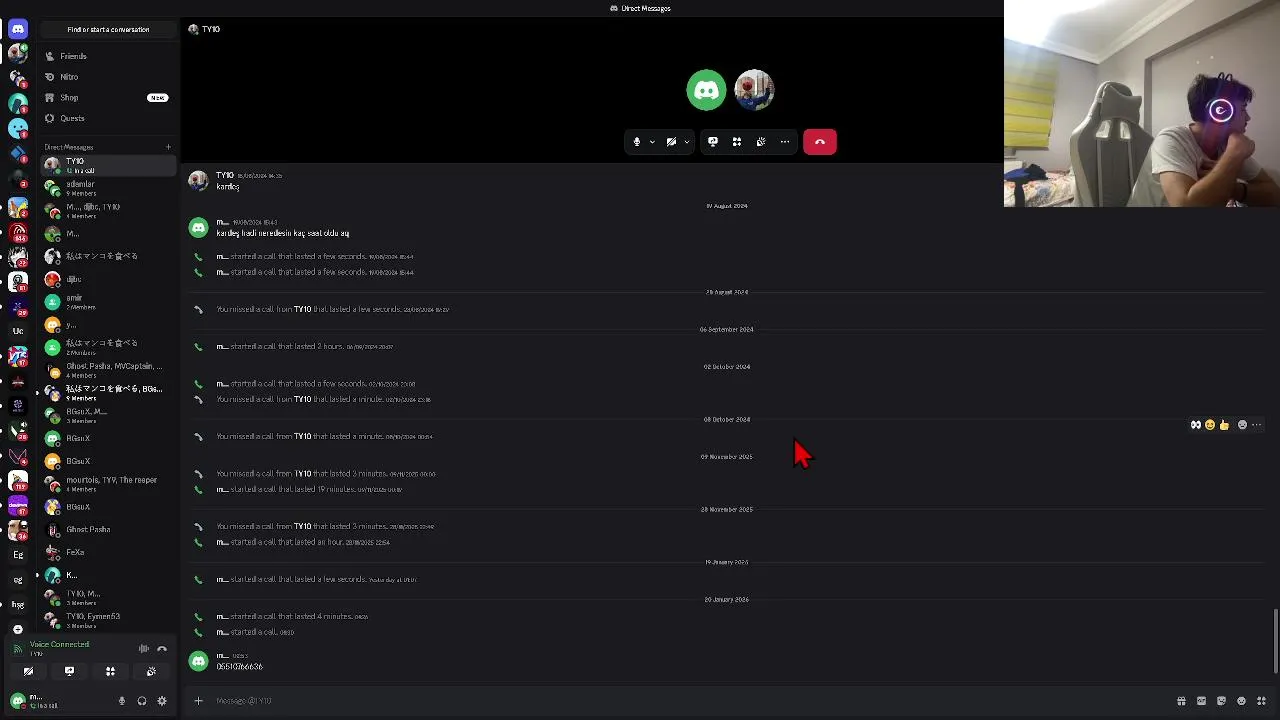This screenshot has width=1280, height=720.
Task: React with the grinning face emoji
Action: (1210, 425)
